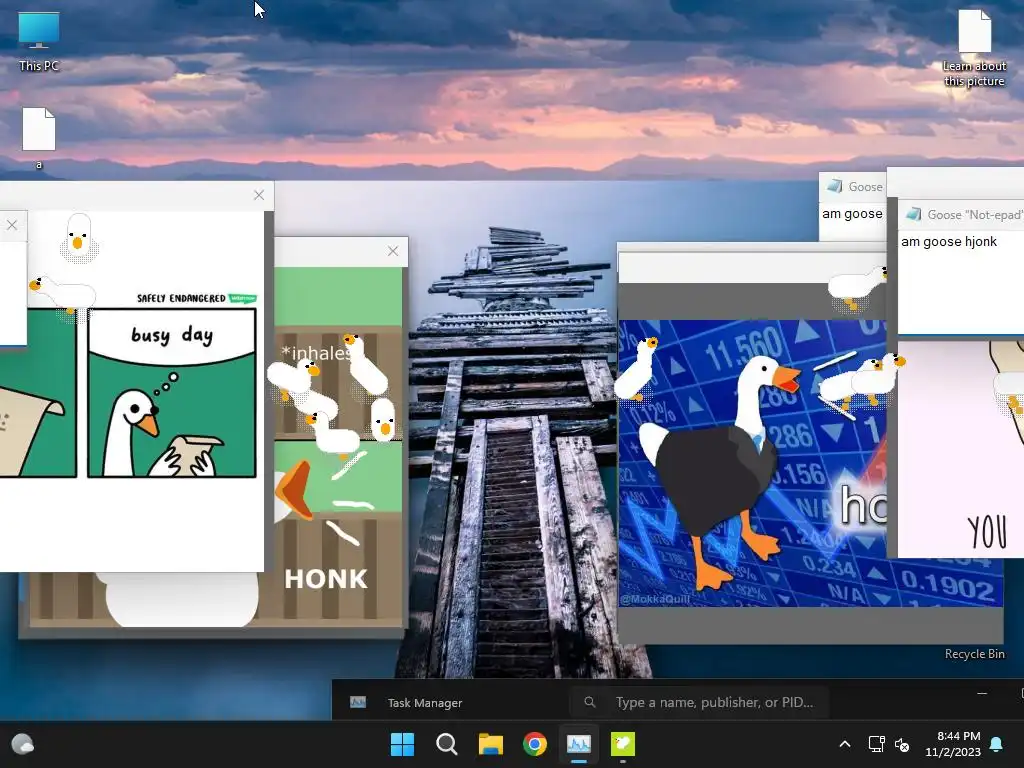Image resolution: width=1024 pixels, height=768 pixels.
Task: Click the "YOU" meme image at the right
Action: pos(961,449)
